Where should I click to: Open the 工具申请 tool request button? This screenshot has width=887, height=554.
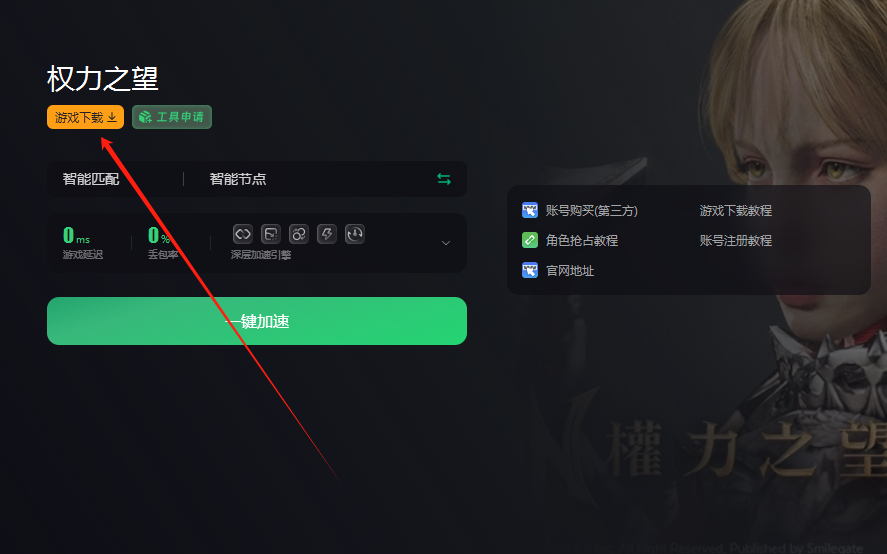172,117
